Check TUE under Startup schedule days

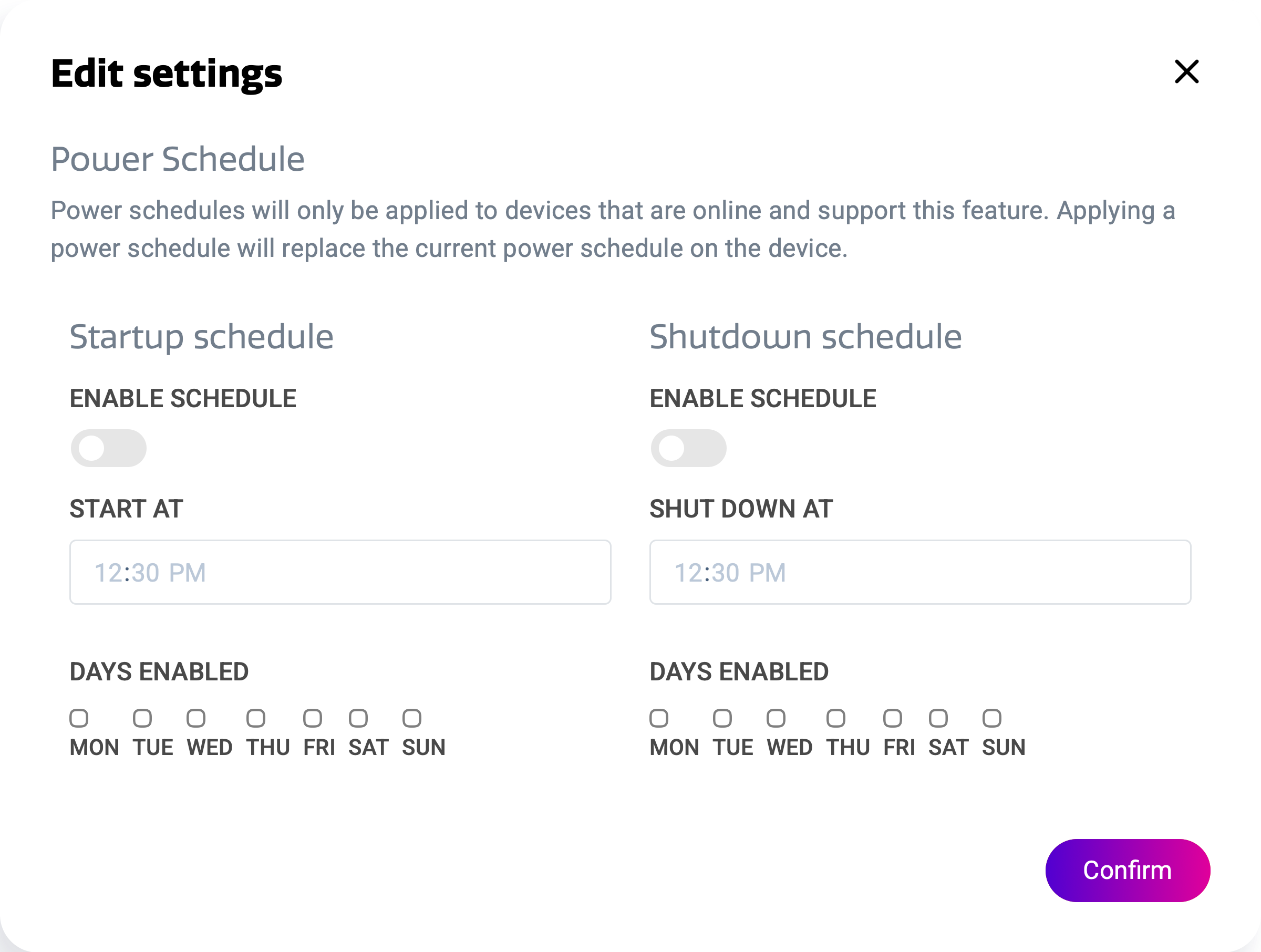142,718
